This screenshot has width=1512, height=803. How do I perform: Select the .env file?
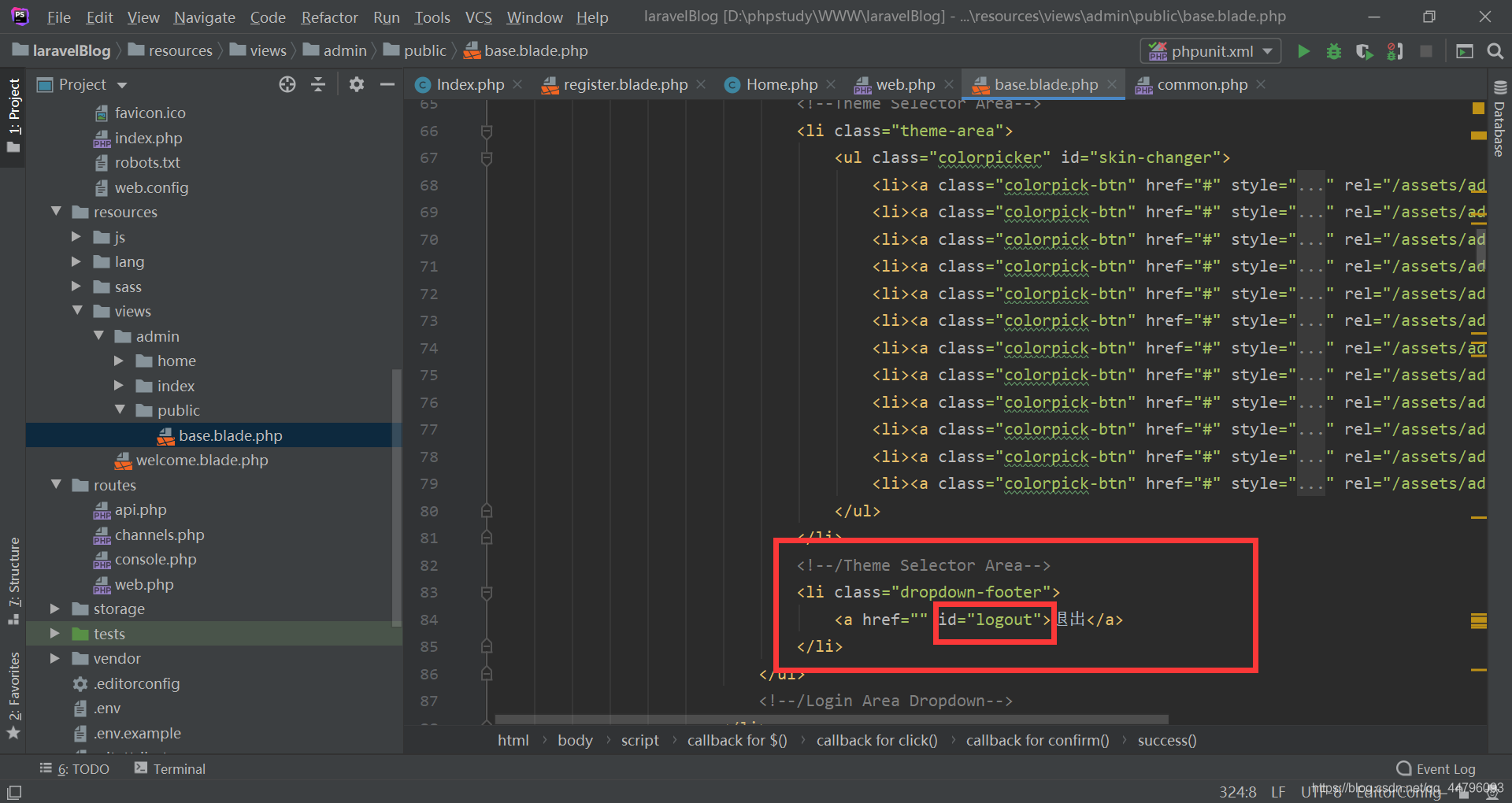point(107,708)
